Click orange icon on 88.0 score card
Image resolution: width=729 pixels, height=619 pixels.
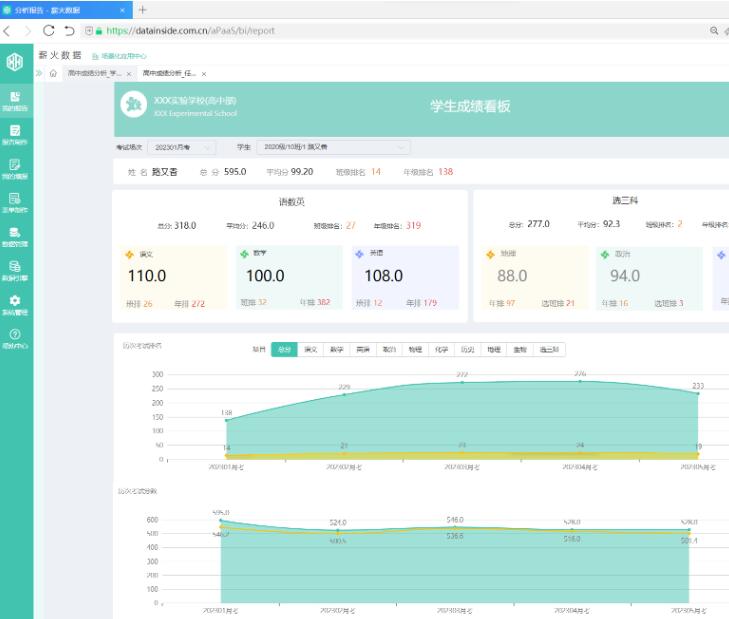pyautogui.click(x=490, y=254)
